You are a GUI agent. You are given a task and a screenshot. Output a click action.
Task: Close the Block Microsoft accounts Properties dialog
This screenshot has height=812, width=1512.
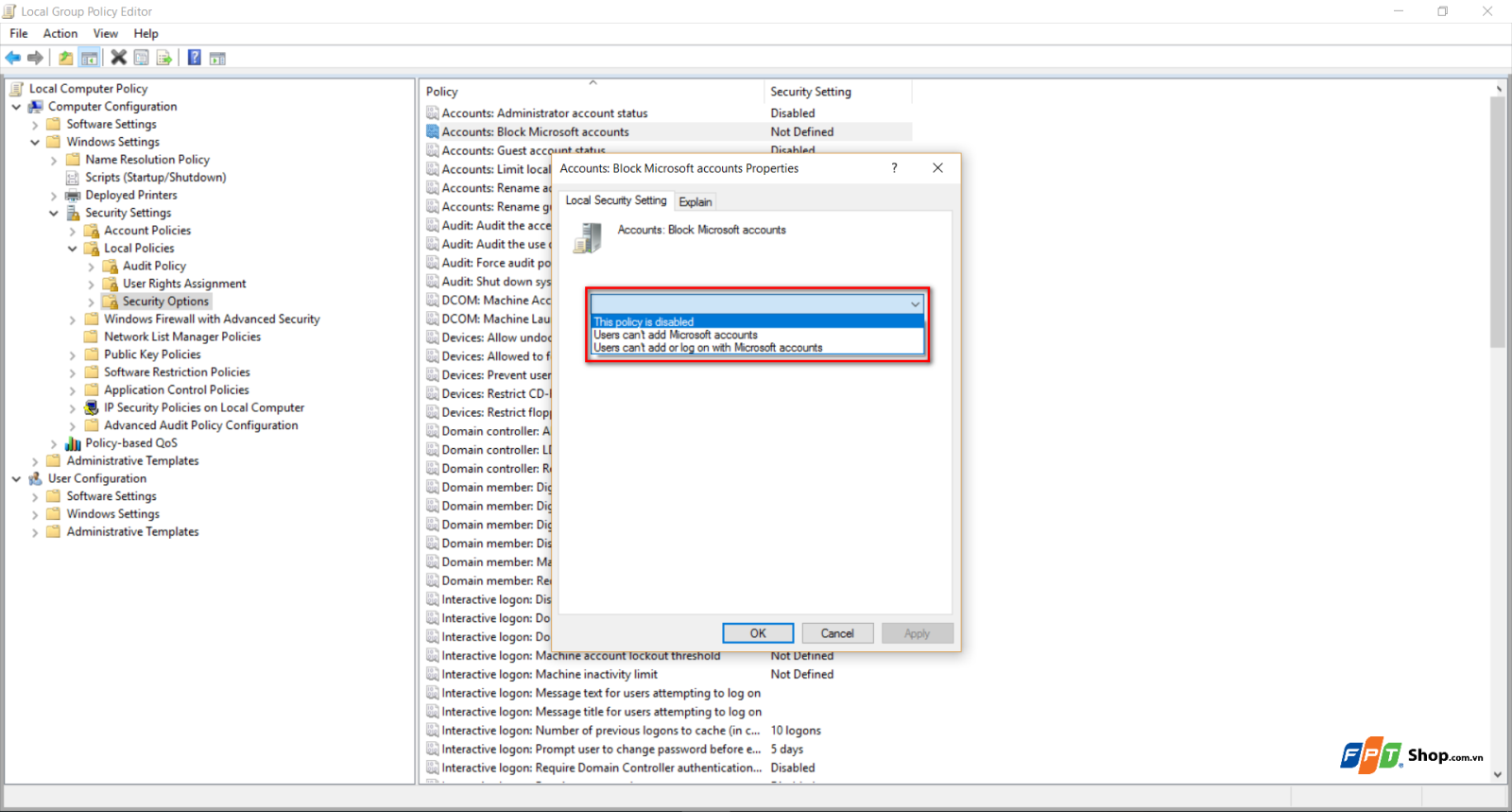click(x=937, y=168)
